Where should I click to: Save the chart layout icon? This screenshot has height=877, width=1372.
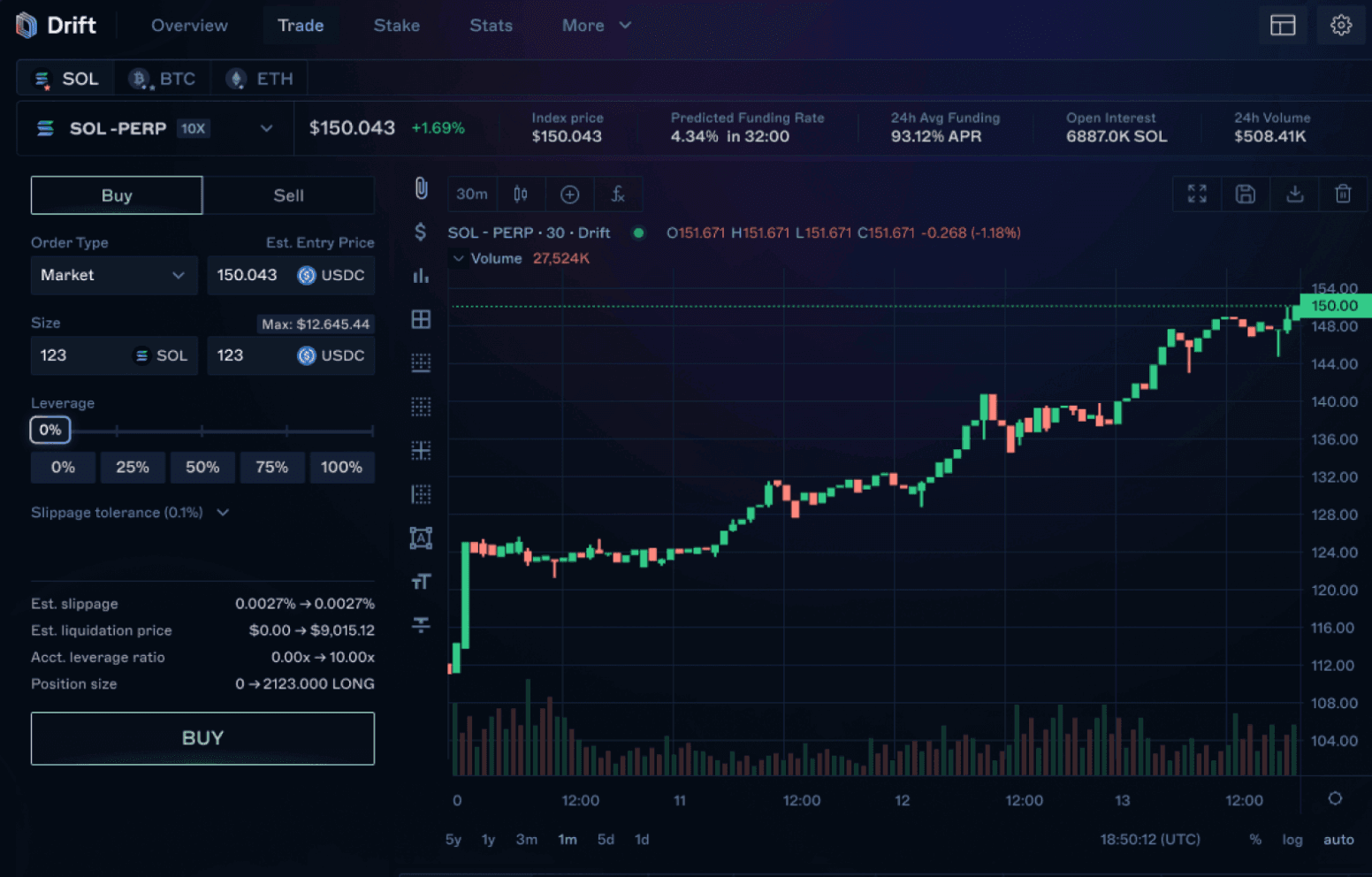point(1246,194)
